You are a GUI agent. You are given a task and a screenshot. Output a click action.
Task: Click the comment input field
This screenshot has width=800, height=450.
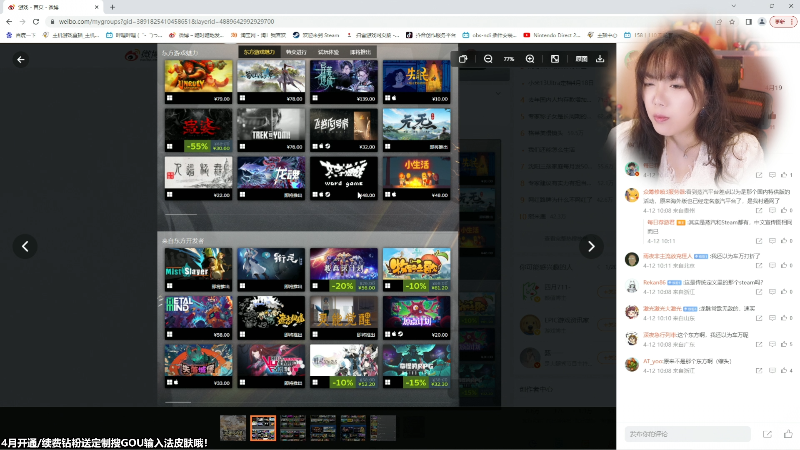click(x=688, y=434)
